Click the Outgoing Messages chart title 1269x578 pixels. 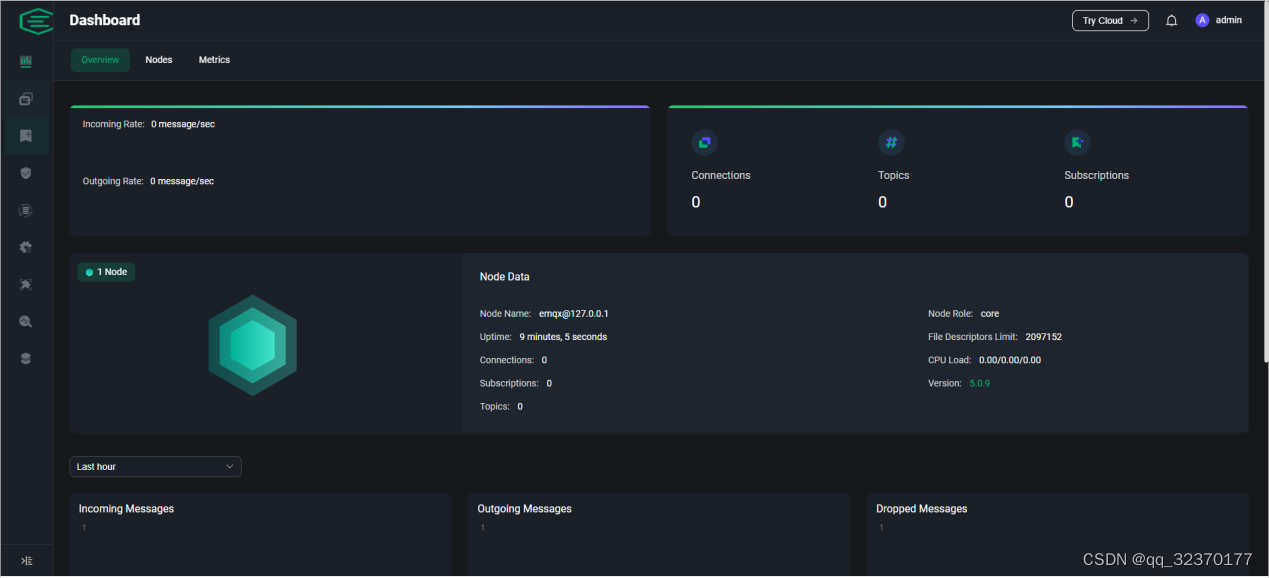(525, 509)
